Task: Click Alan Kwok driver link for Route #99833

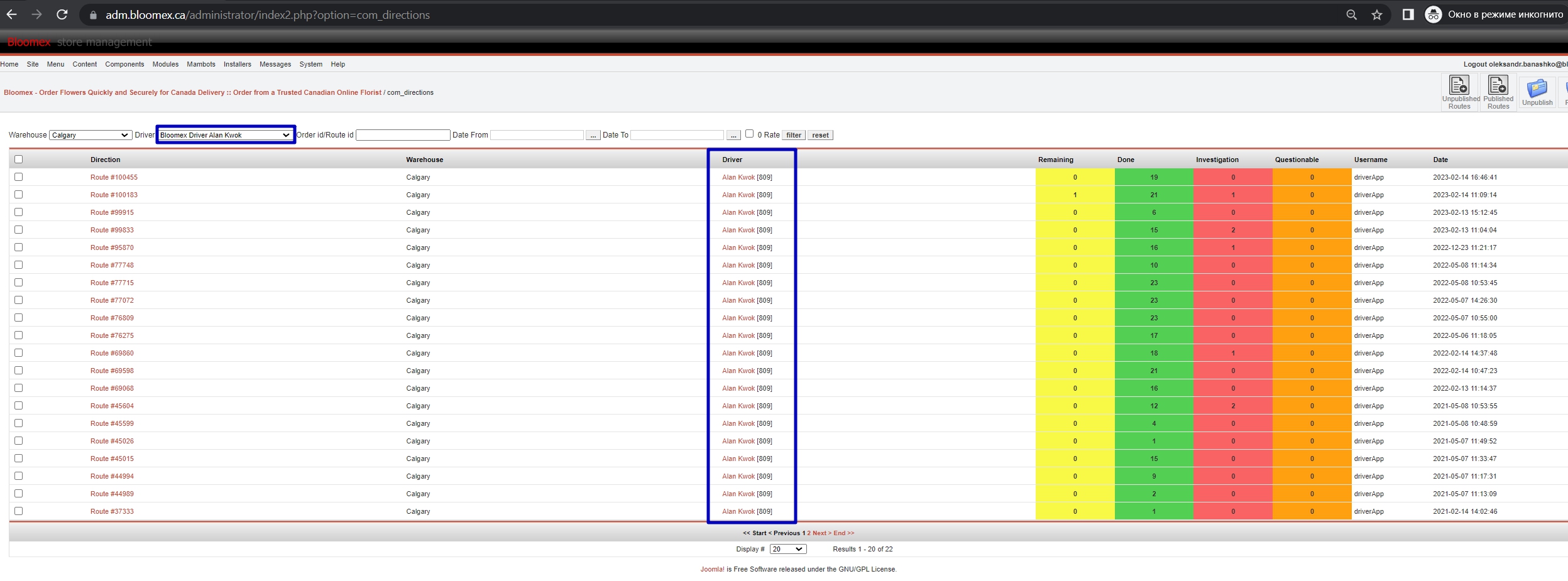Action: pyautogui.click(x=738, y=230)
